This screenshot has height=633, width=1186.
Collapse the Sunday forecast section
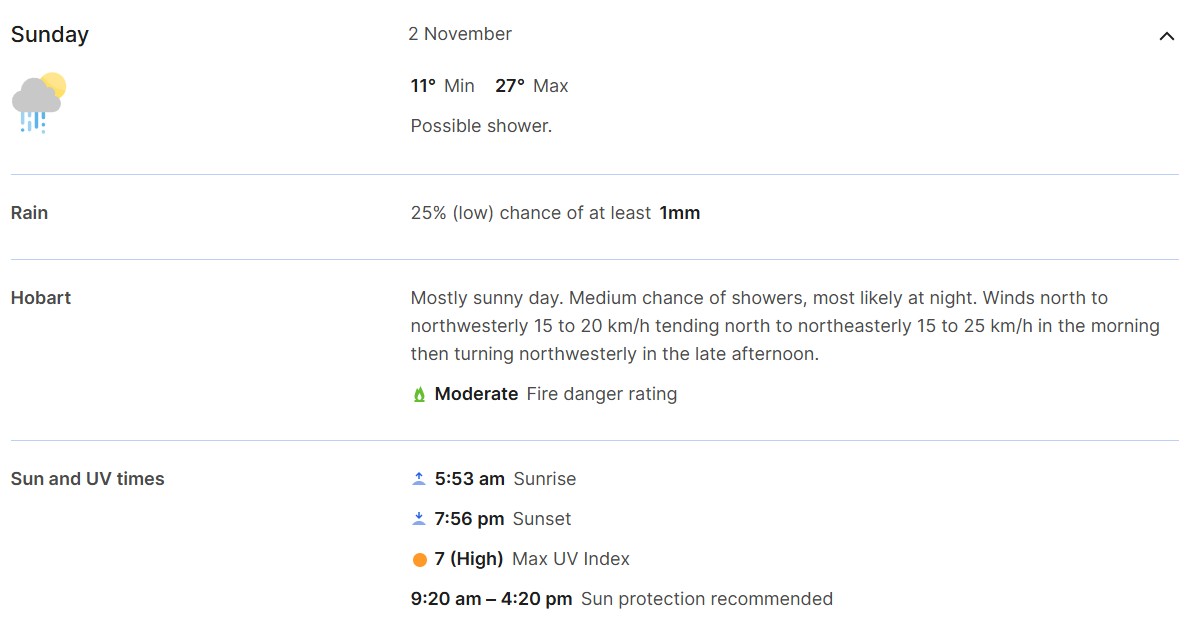coord(1166,35)
